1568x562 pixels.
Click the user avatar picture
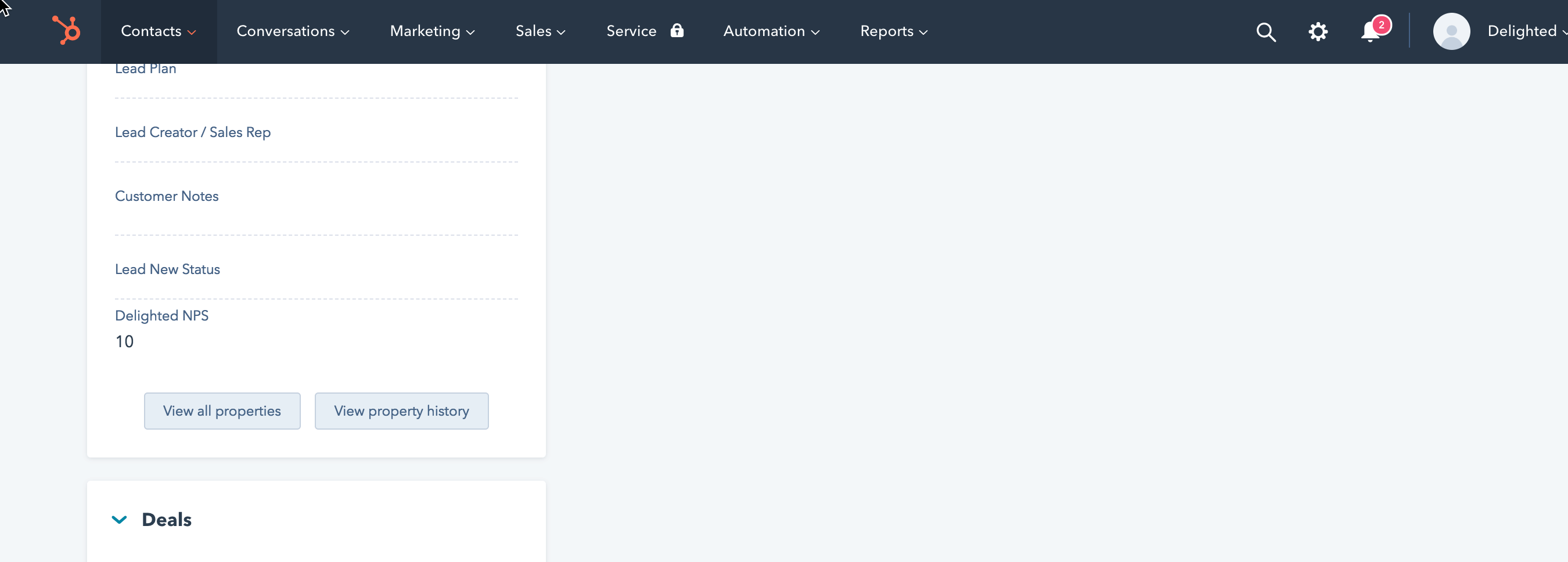click(1451, 31)
